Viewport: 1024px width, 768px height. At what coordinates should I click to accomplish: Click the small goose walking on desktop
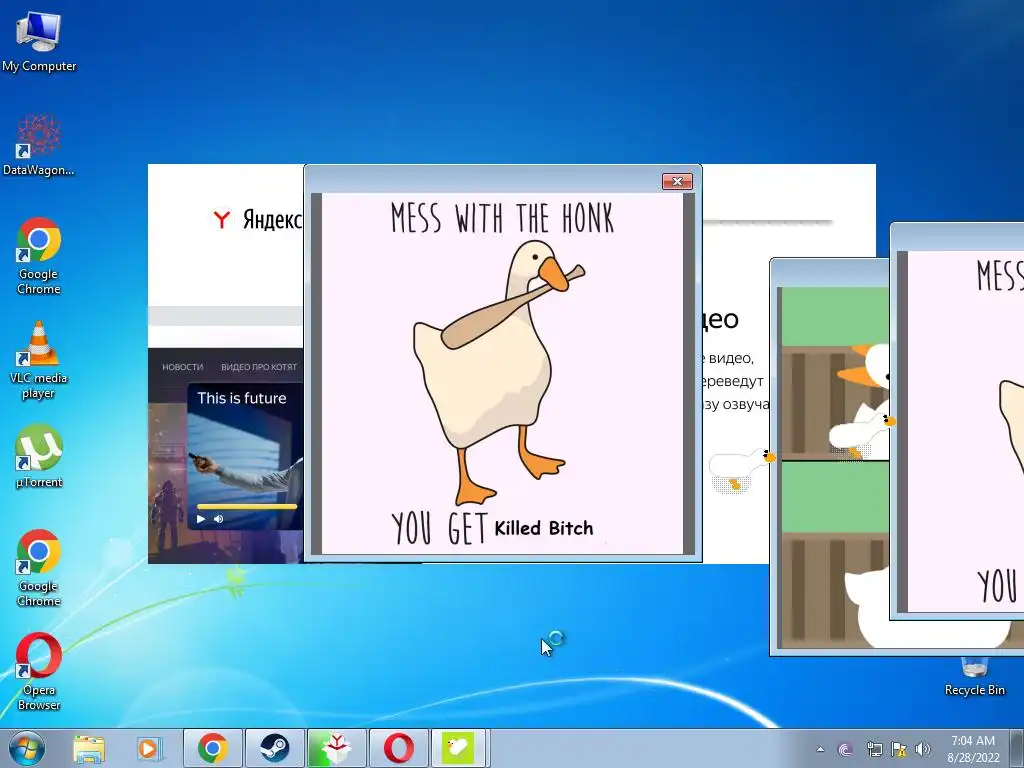coord(742,469)
